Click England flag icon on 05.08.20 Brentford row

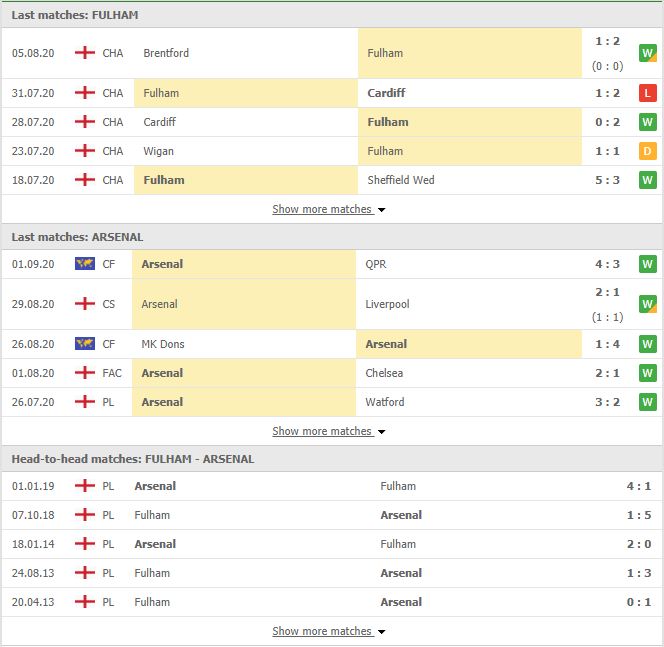[x=85, y=53]
